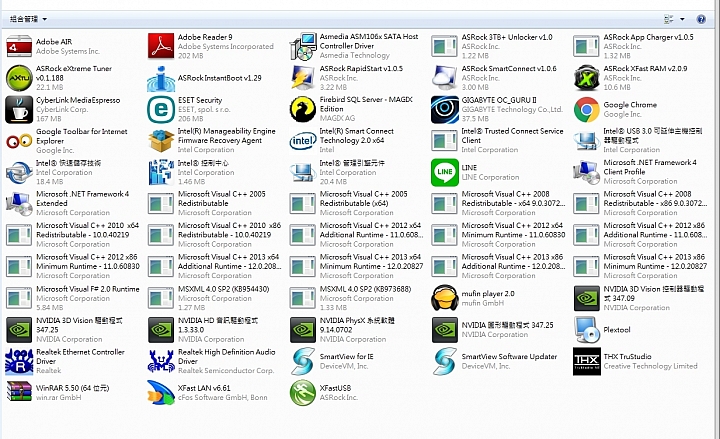Expand the view options dropdown arrow
The image size is (720, 439).
coord(682,19)
